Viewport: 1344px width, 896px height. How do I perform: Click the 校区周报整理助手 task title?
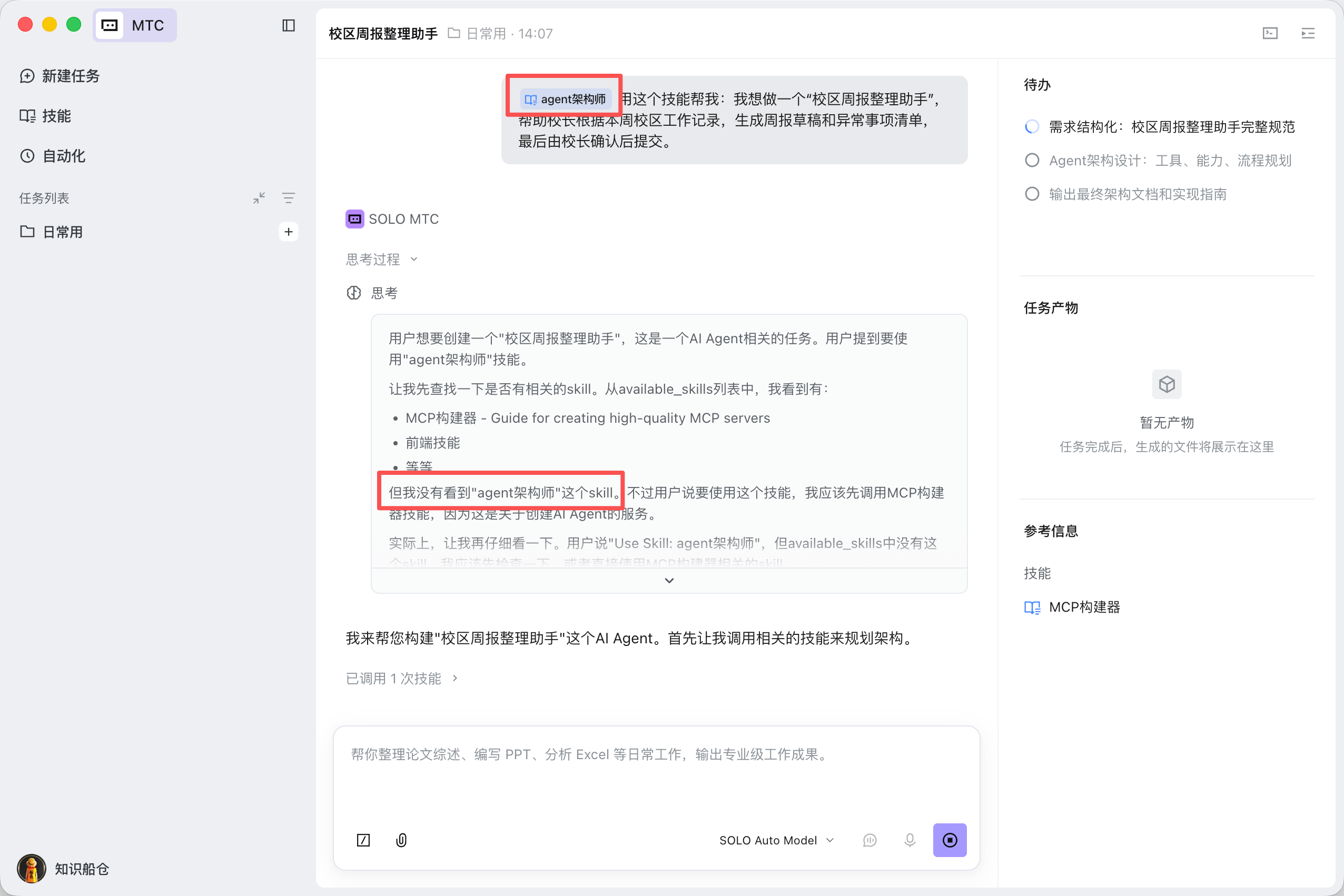pyautogui.click(x=383, y=34)
